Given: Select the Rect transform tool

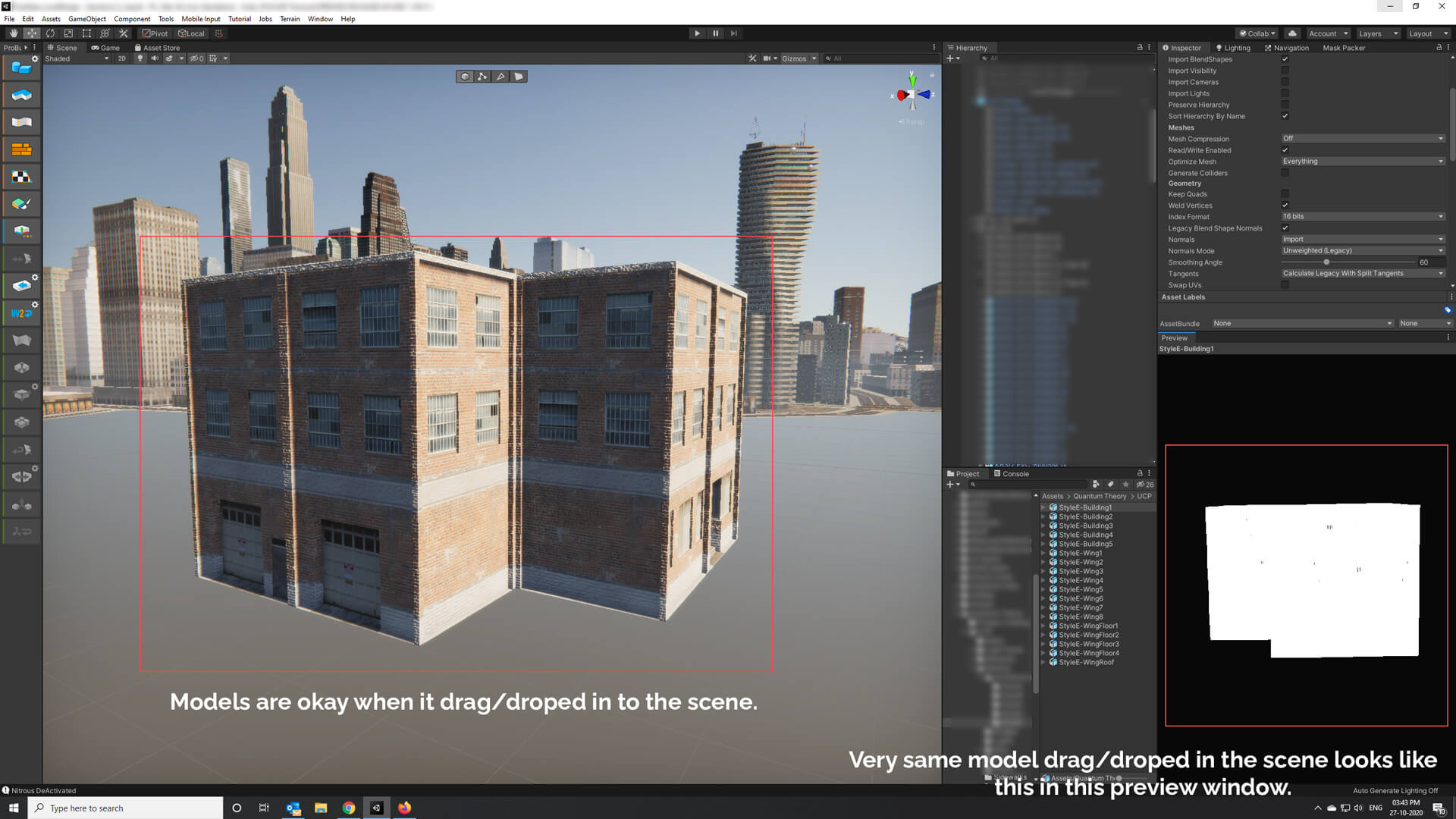Looking at the screenshot, I should click(86, 33).
